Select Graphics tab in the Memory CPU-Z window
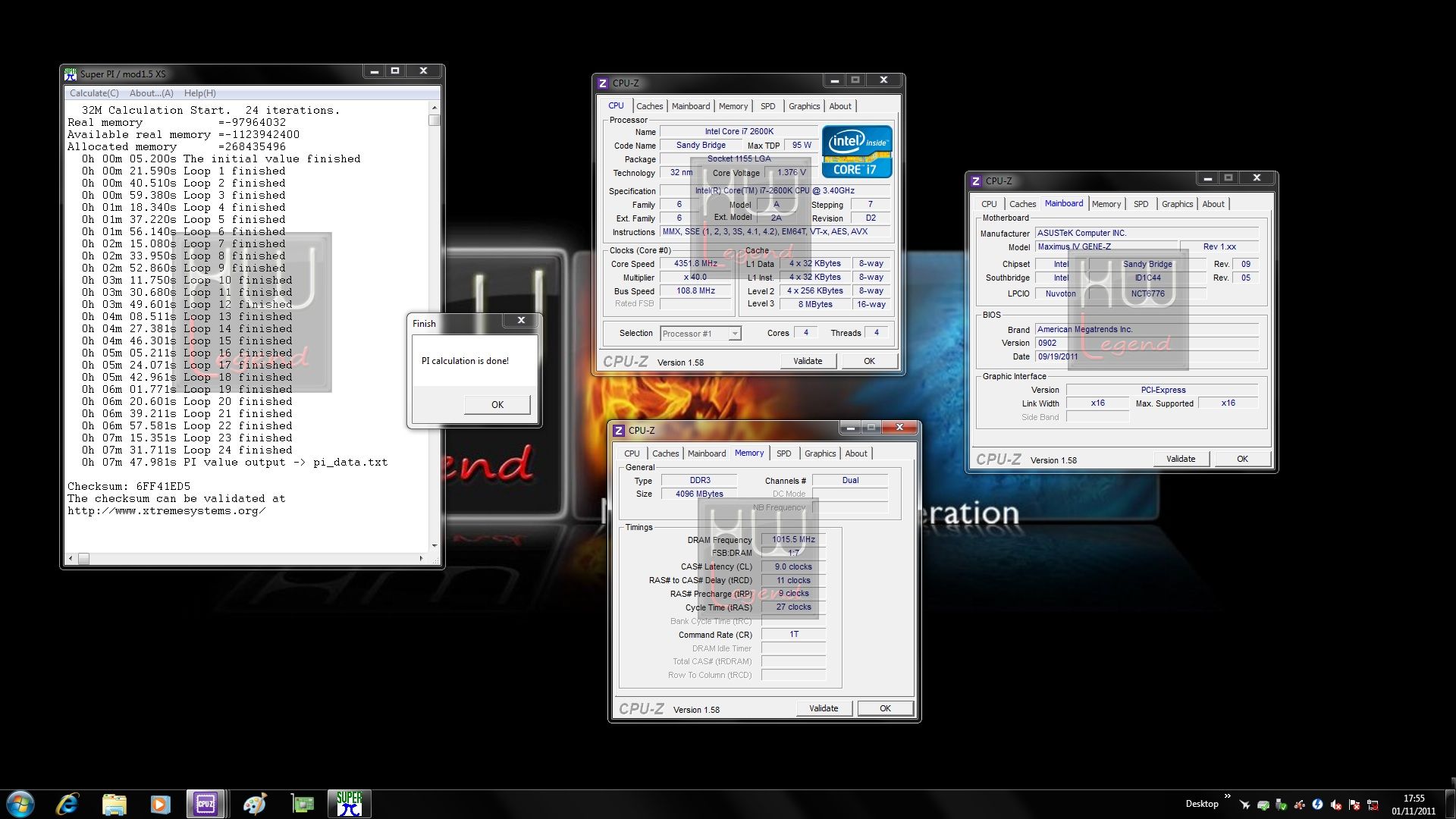Screen dimensions: 1456x819 (820, 453)
